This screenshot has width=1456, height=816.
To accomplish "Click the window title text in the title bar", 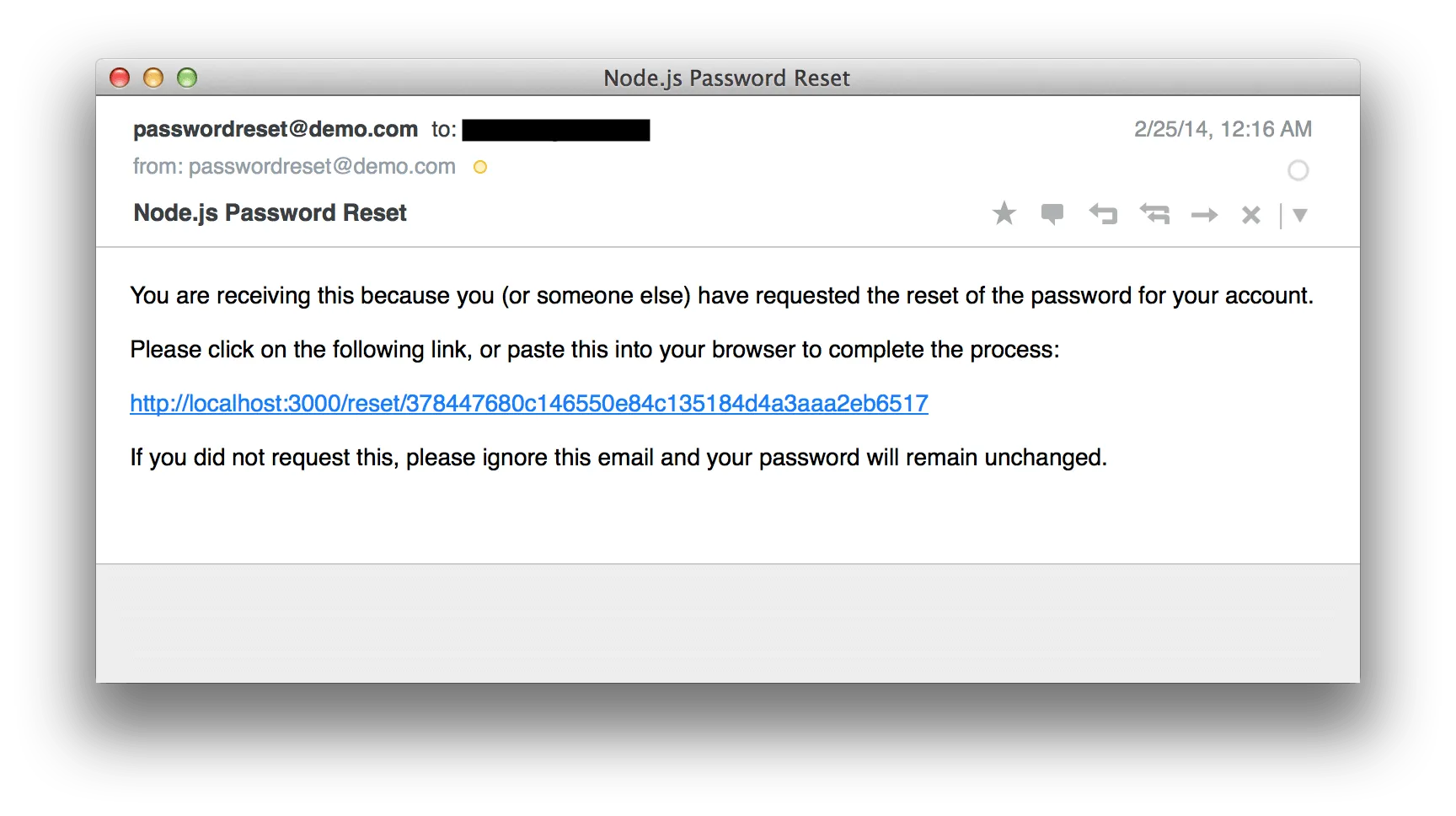I will 726,78.
